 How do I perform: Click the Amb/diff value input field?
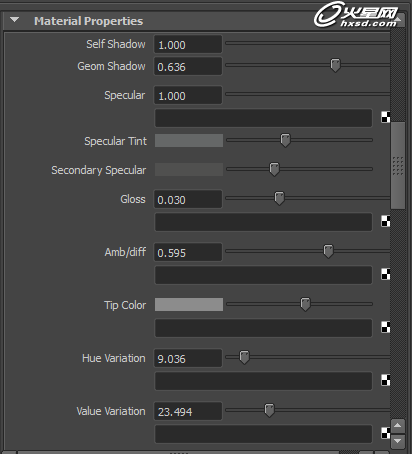pos(188,252)
